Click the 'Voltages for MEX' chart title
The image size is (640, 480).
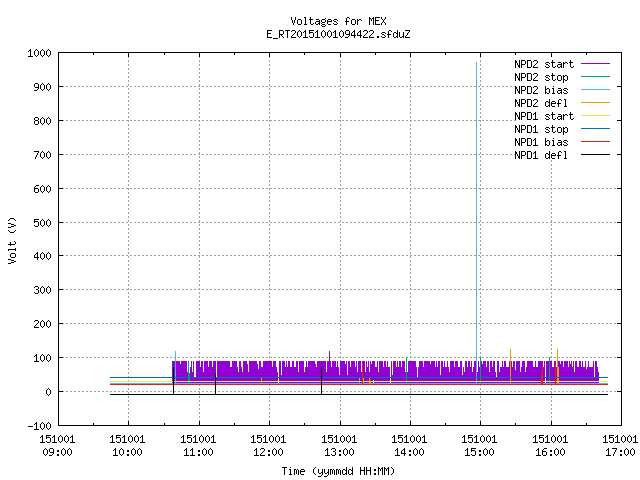pyautogui.click(x=338, y=21)
